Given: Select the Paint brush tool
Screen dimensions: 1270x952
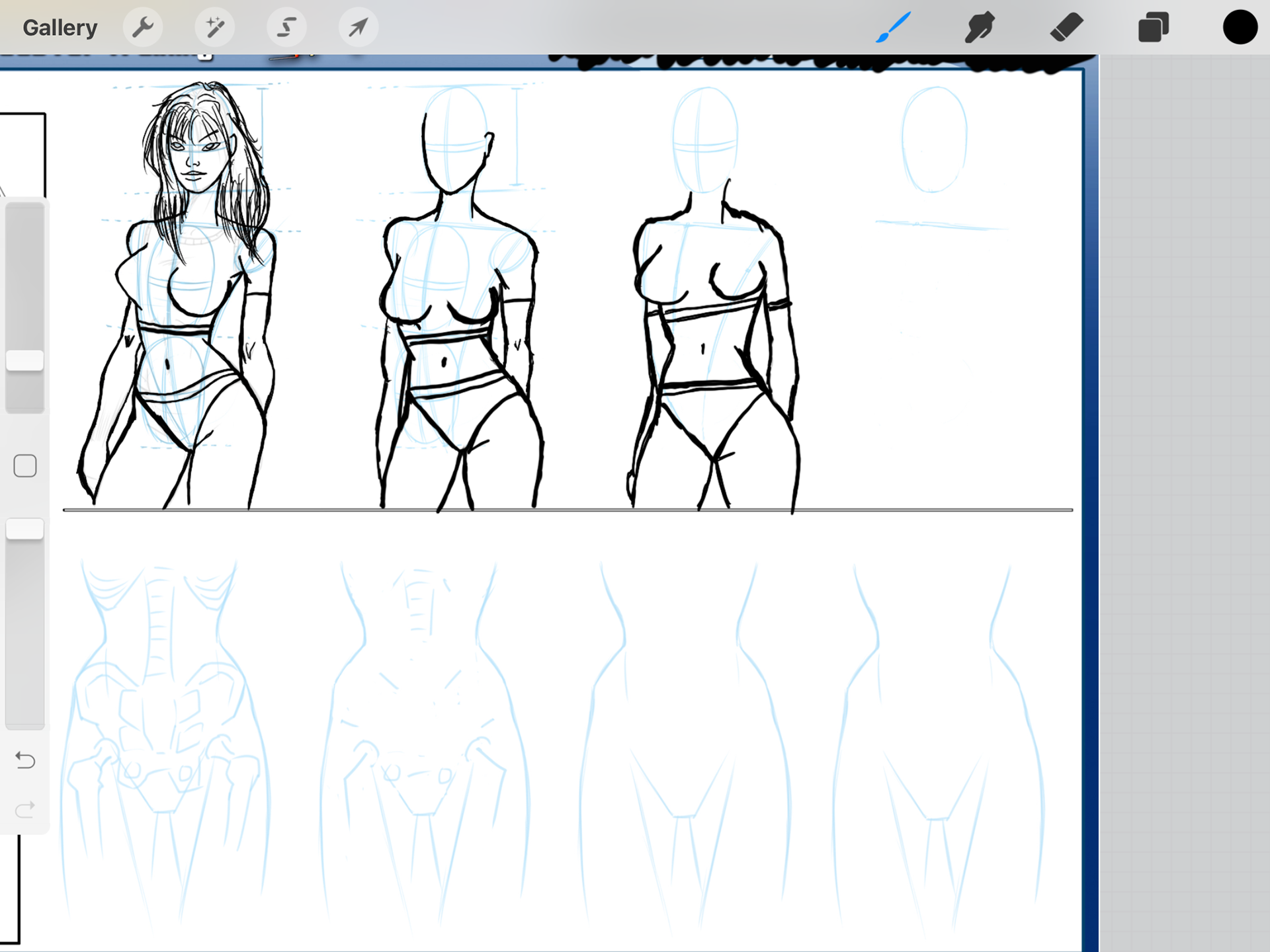Looking at the screenshot, I should pos(894,28).
